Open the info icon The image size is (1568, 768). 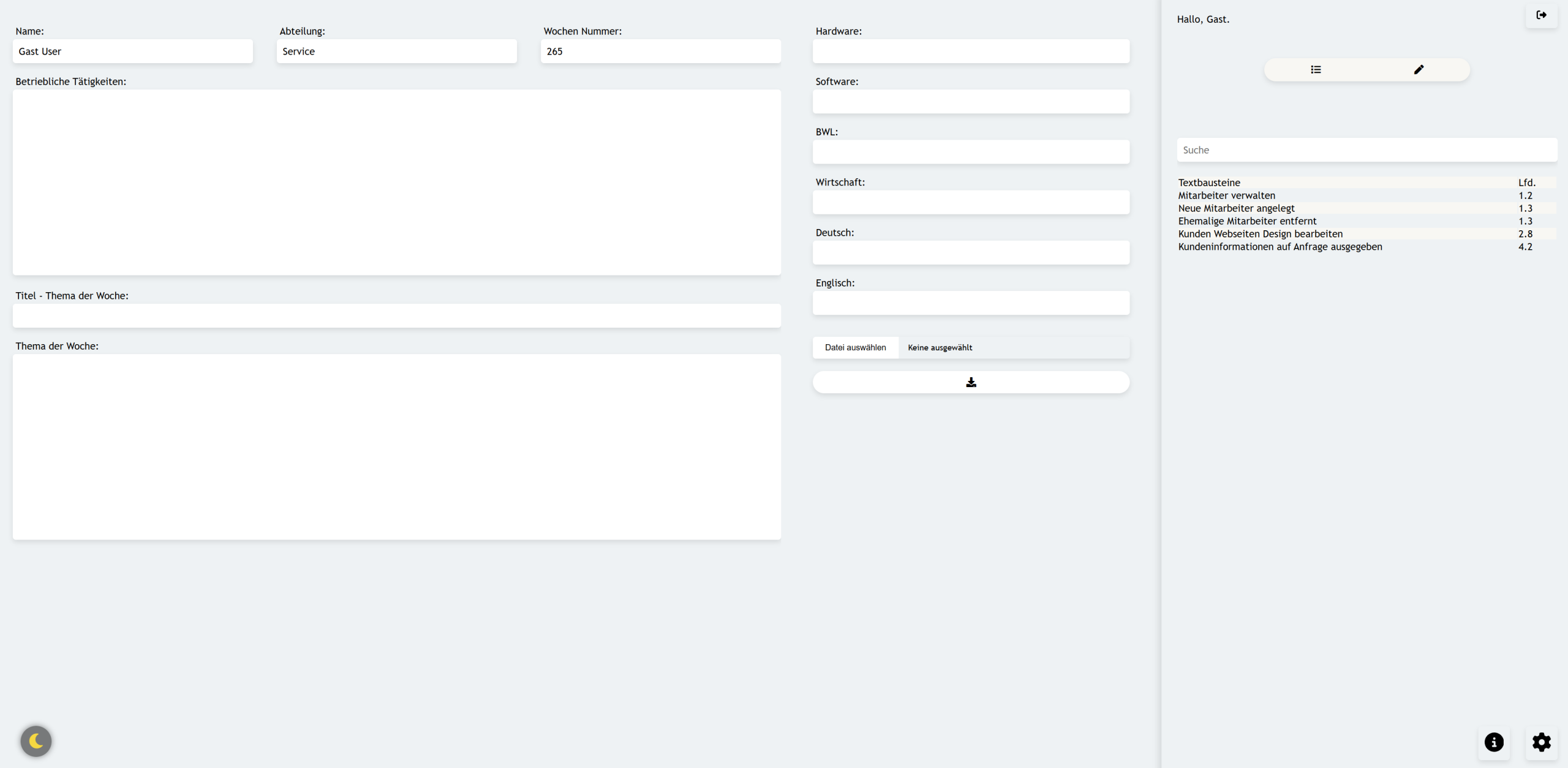[1494, 742]
